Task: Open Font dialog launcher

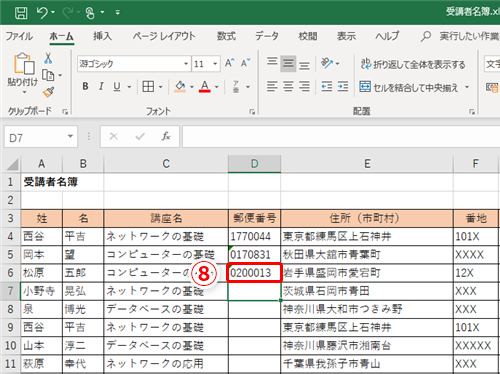Action: (x=252, y=112)
